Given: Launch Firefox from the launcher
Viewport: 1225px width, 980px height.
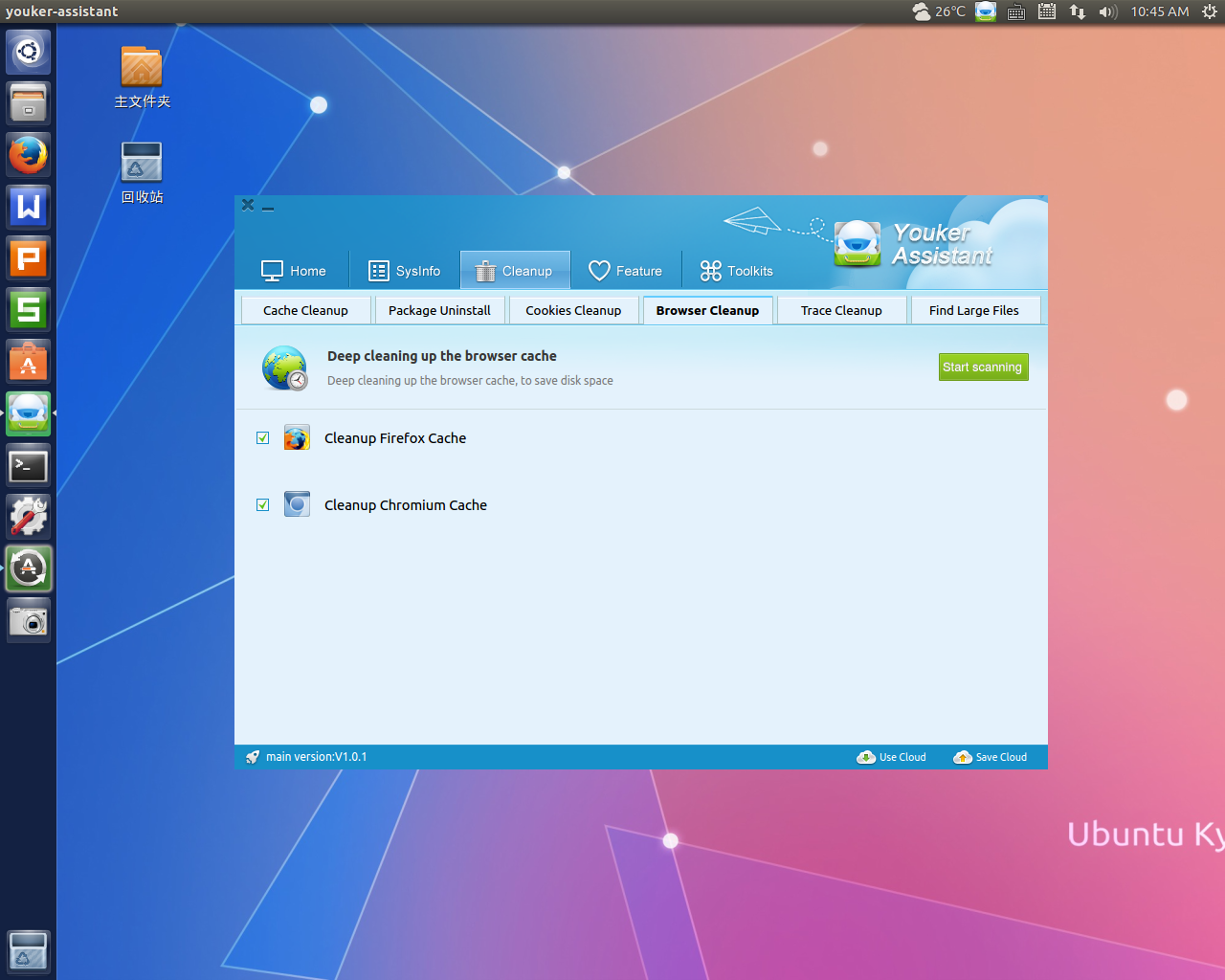Looking at the screenshot, I should 29,155.
